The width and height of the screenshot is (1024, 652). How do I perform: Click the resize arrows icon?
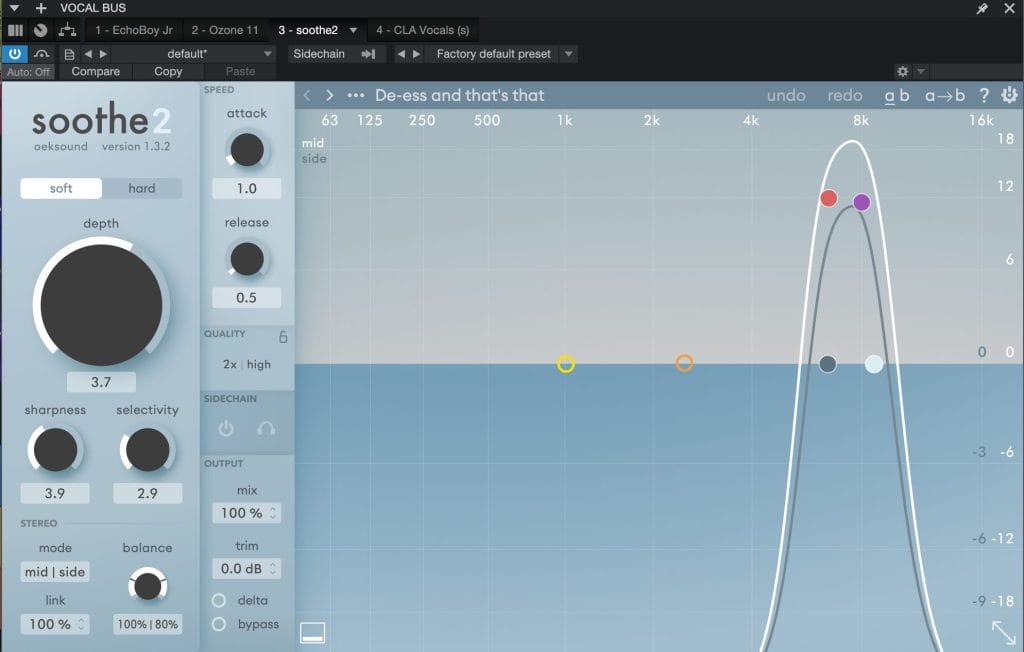[x=1004, y=632]
